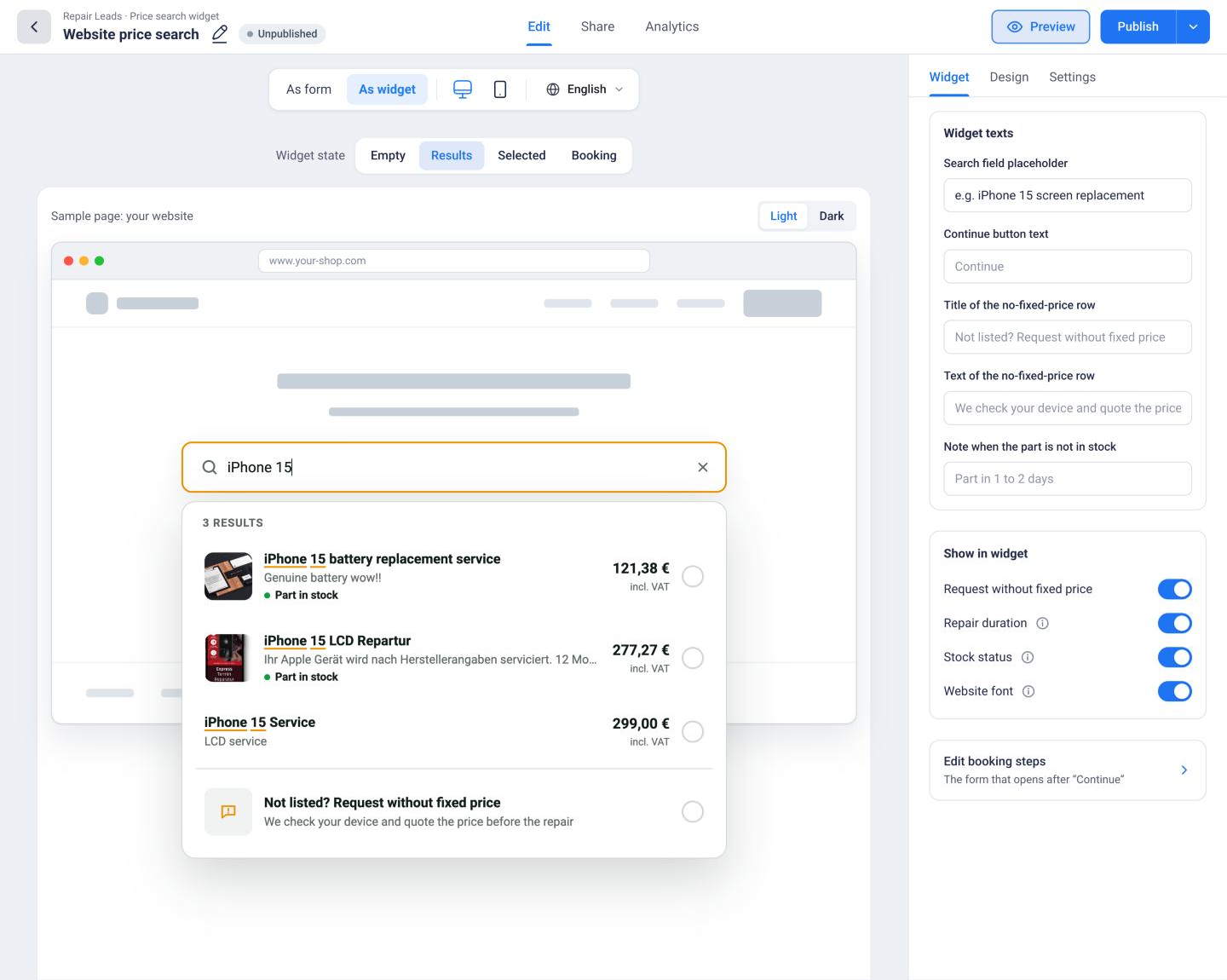The height and width of the screenshot is (980, 1227).
Task: Click the chat icon in the Not listed row
Action: 228,811
